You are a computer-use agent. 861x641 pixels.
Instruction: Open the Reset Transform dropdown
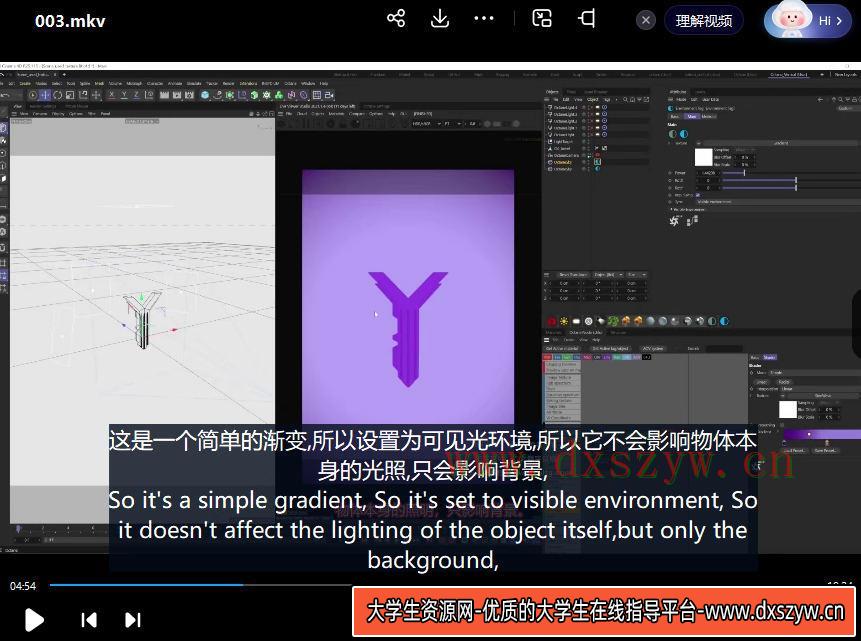point(573,275)
